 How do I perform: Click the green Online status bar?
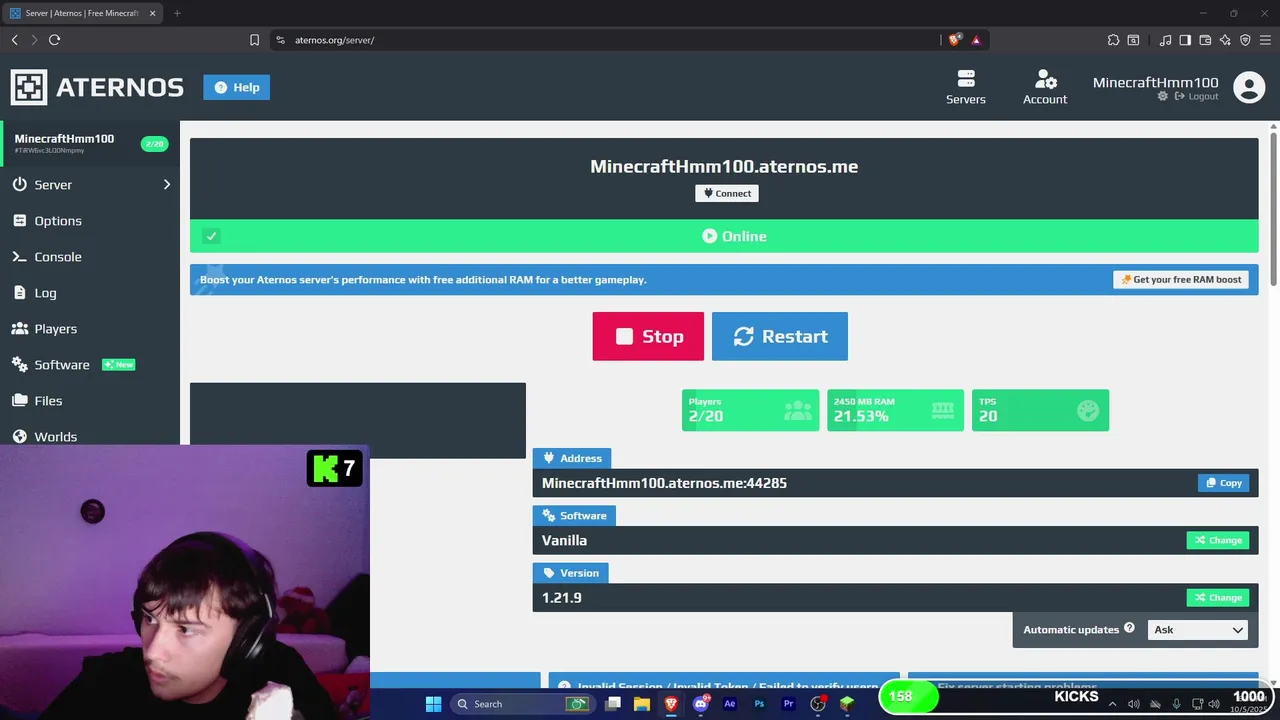pyautogui.click(x=724, y=236)
